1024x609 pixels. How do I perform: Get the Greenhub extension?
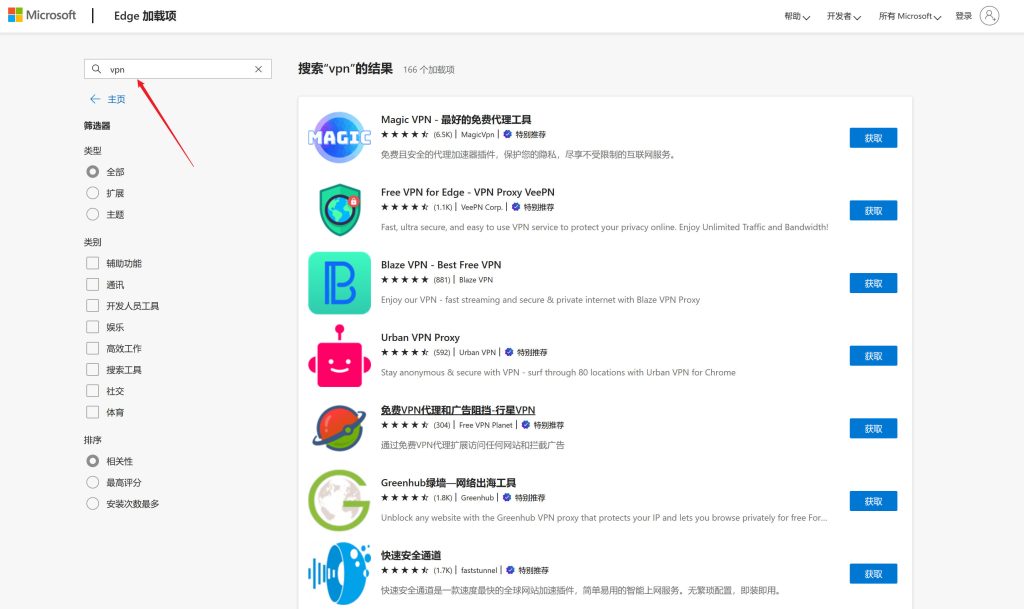873,501
